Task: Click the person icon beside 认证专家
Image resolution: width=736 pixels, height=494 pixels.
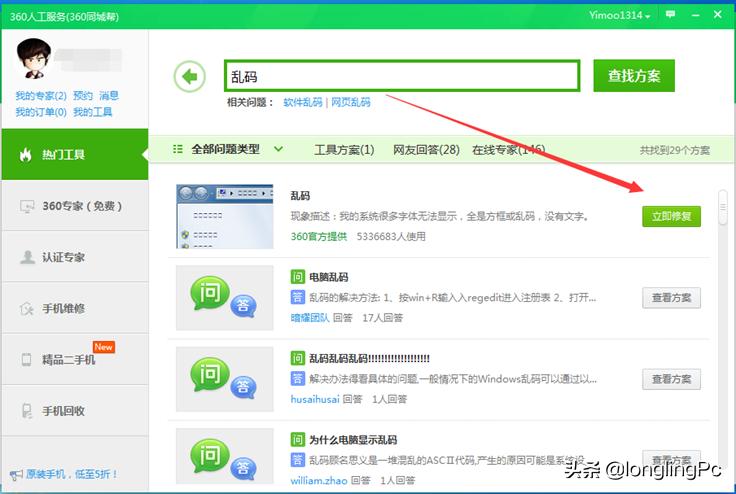Action: 27,257
